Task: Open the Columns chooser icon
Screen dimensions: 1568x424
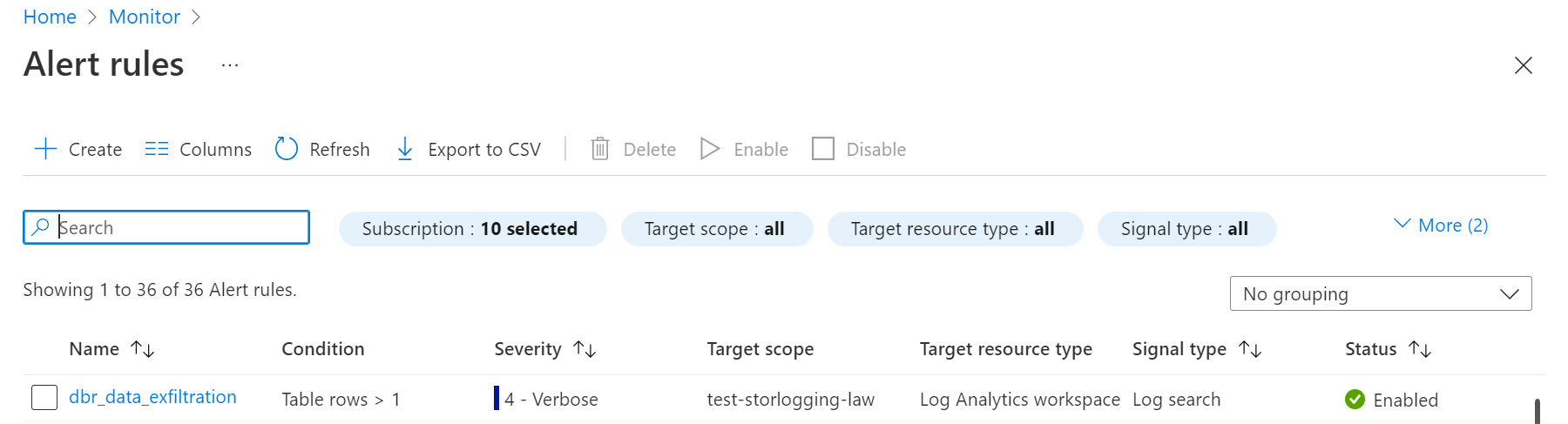Action: pyautogui.click(x=157, y=149)
